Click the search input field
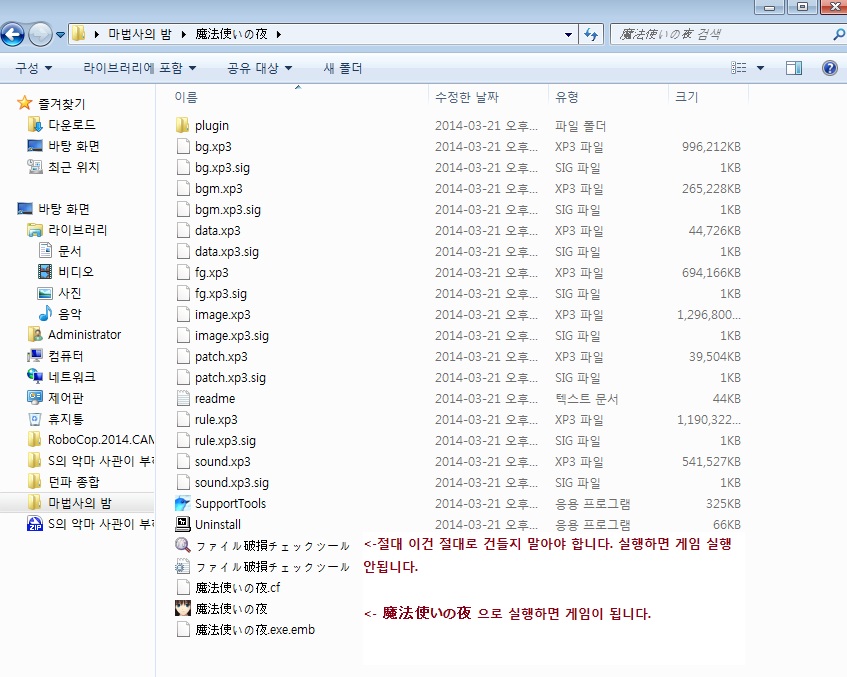 (720, 34)
